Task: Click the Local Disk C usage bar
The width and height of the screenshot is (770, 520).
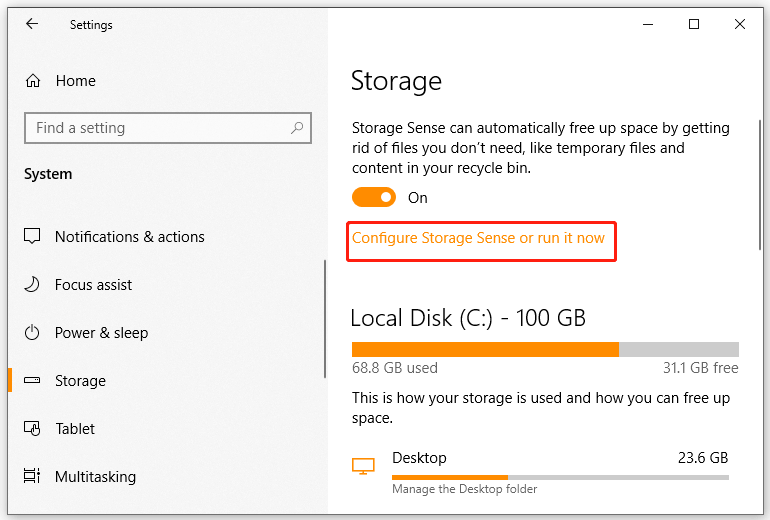Action: (x=545, y=350)
